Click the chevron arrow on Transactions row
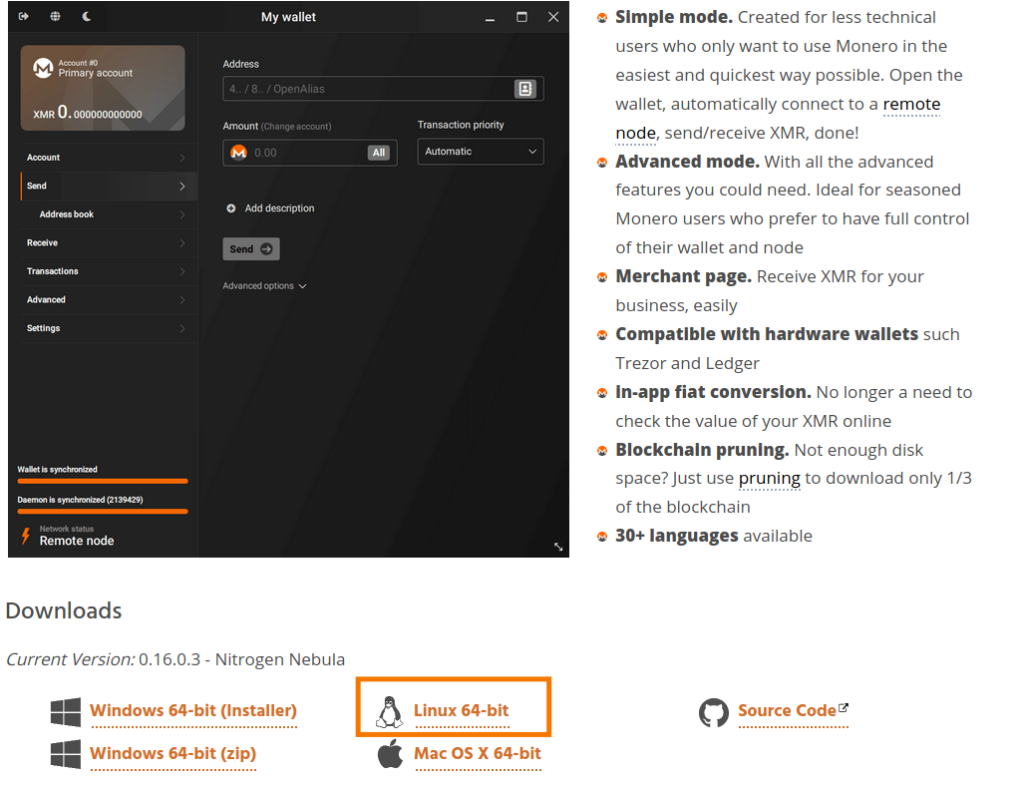The image size is (1024, 790). tap(182, 272)
